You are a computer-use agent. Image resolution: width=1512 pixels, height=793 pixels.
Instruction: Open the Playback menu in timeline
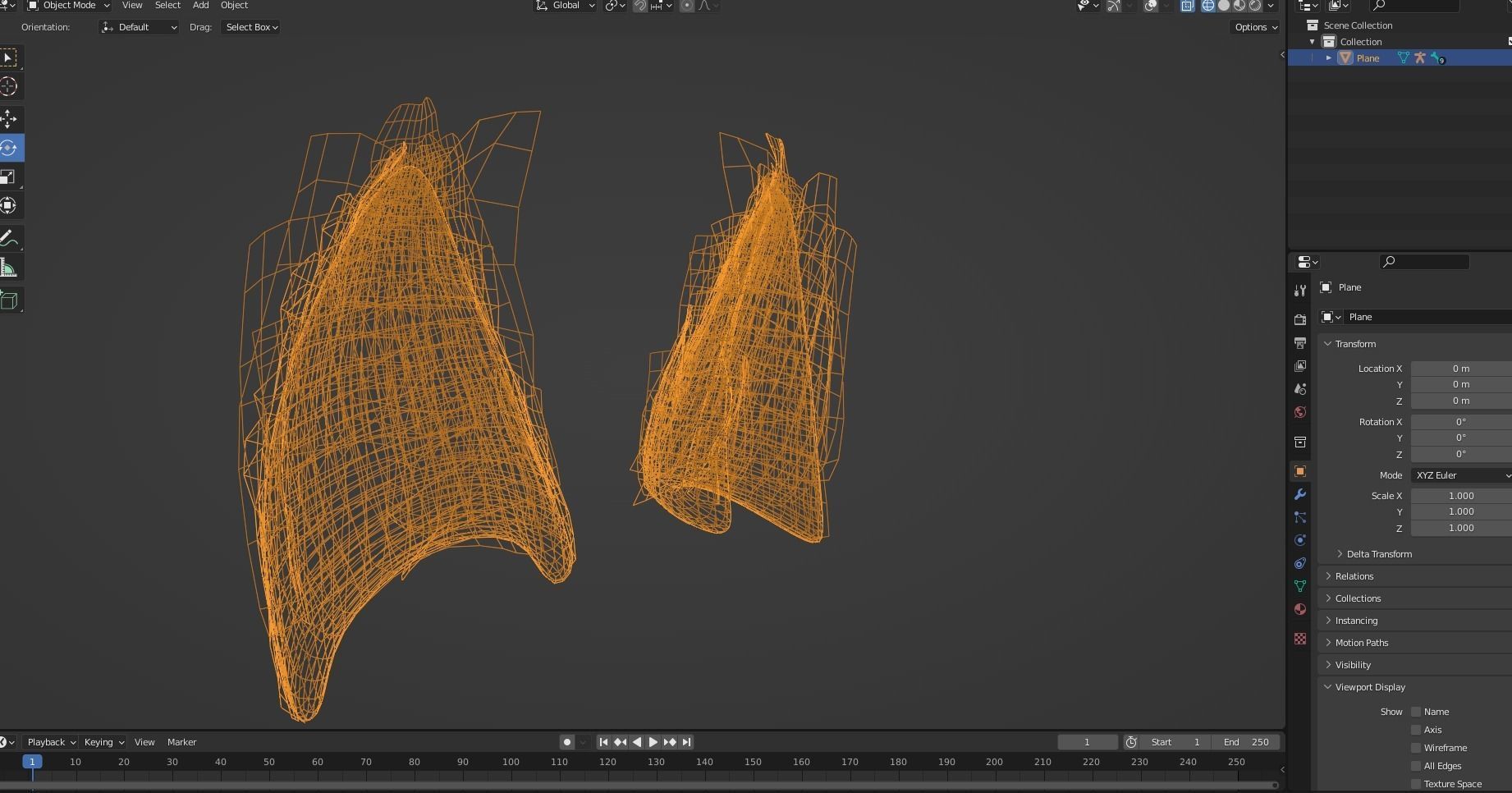point(50,742)
